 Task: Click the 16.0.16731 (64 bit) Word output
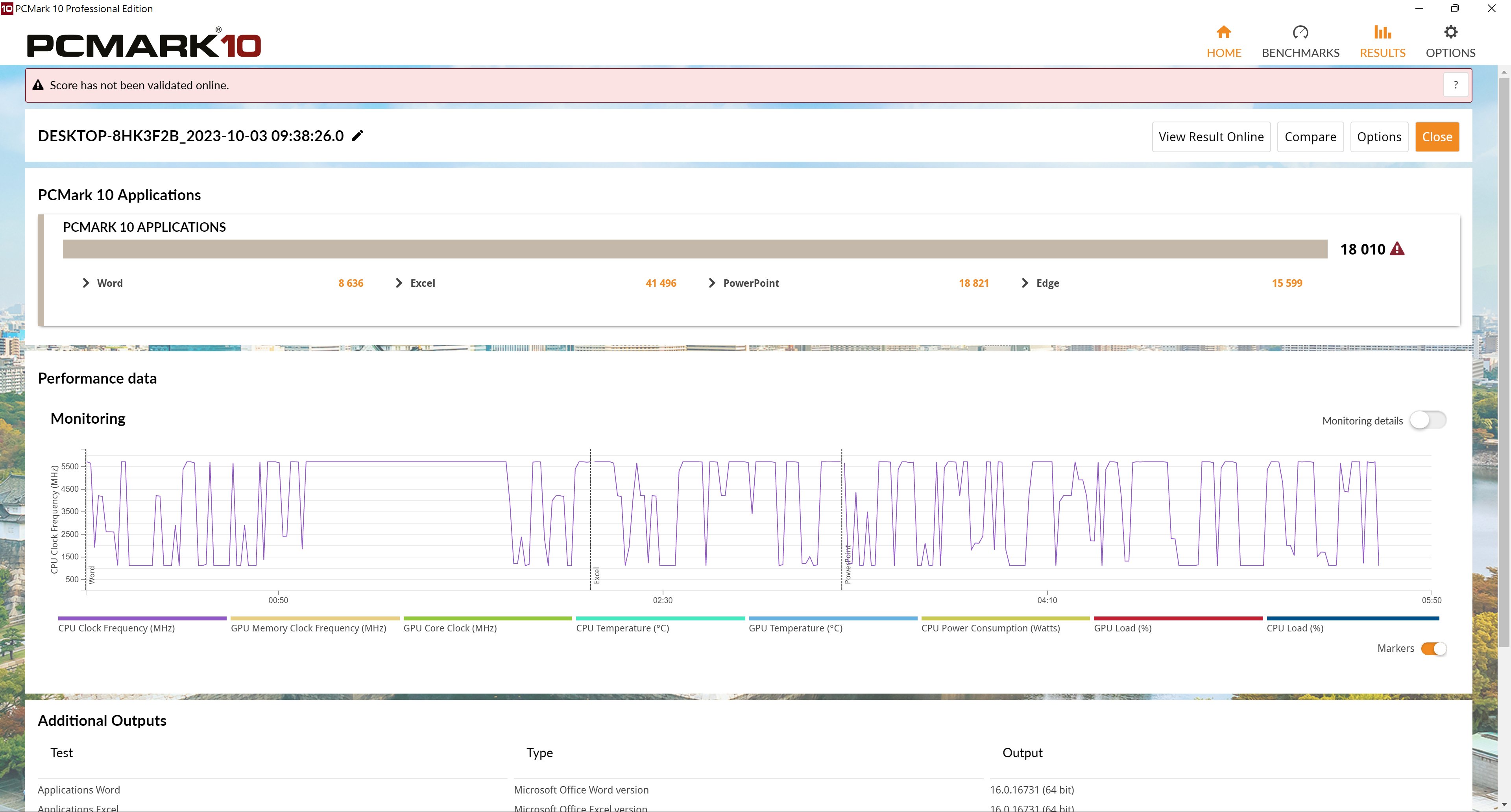point(1032,790)
